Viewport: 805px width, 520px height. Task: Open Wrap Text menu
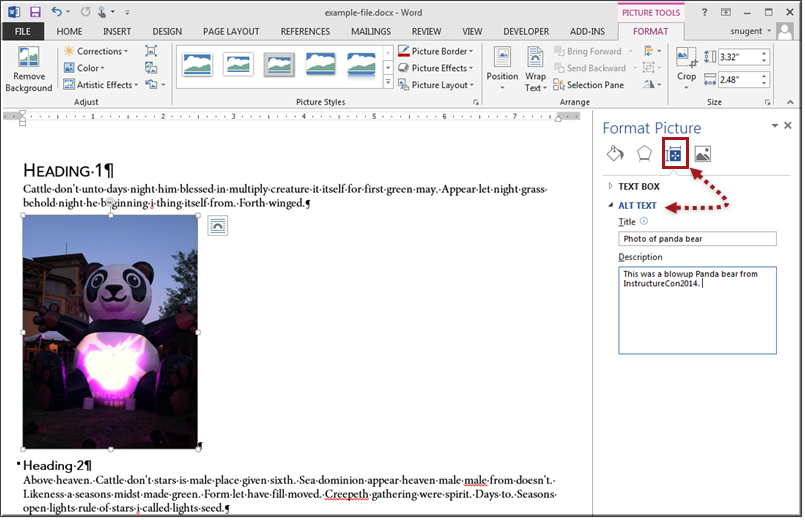point(535,68)
